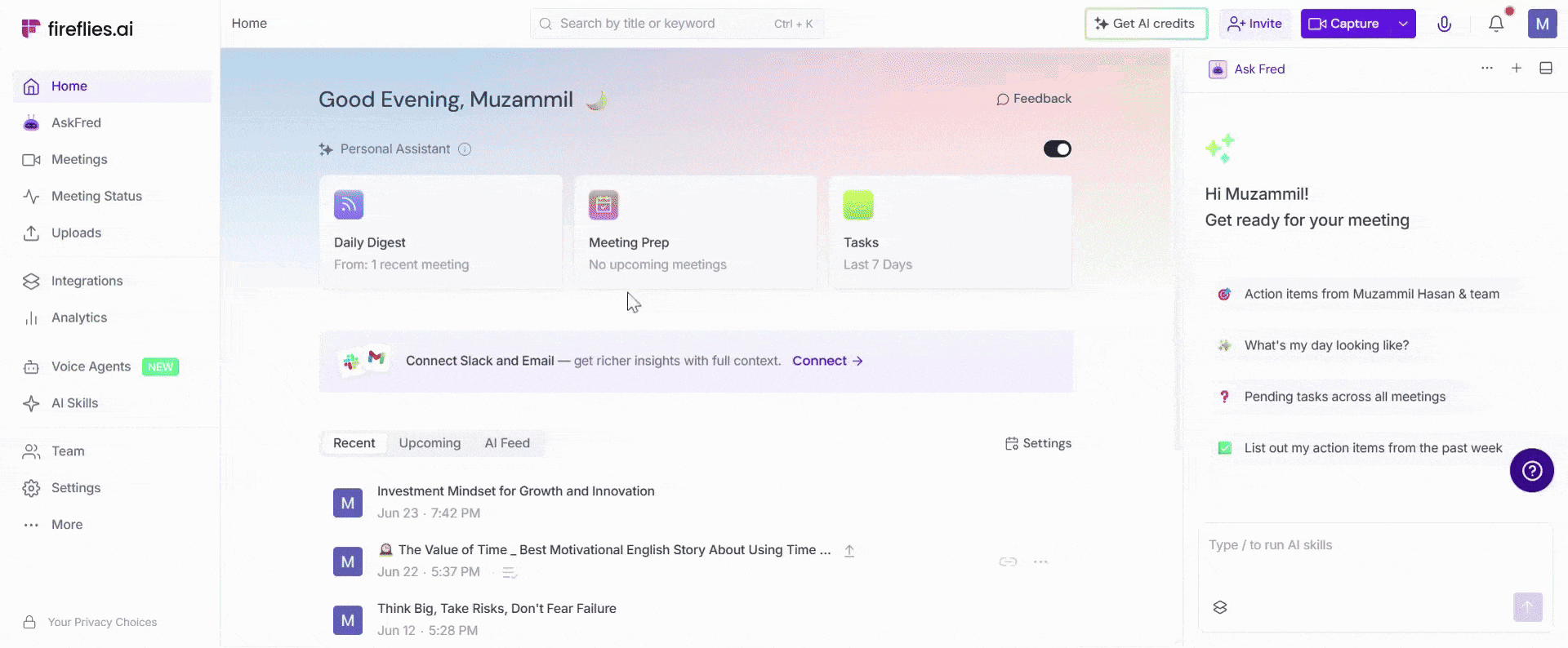Open Think Big, Take Risks, Don't Fear Failure meeting
Viewport: 1568px width, 648px height.
point(497,609)
